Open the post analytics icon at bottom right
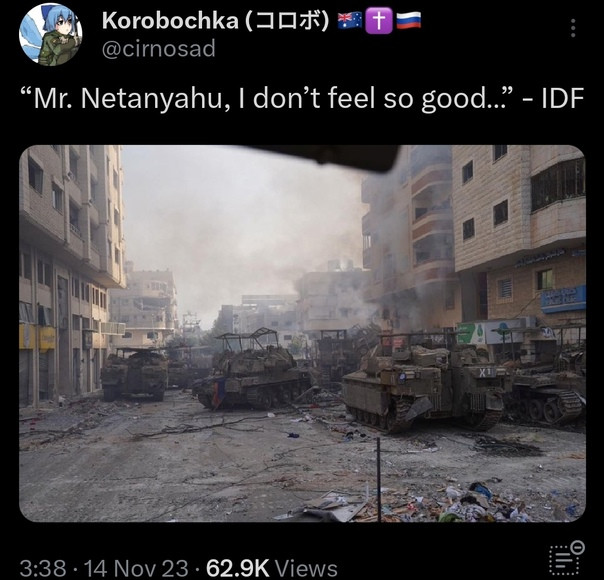The height and width of the screenshot is (580, 604). (567, 558)
